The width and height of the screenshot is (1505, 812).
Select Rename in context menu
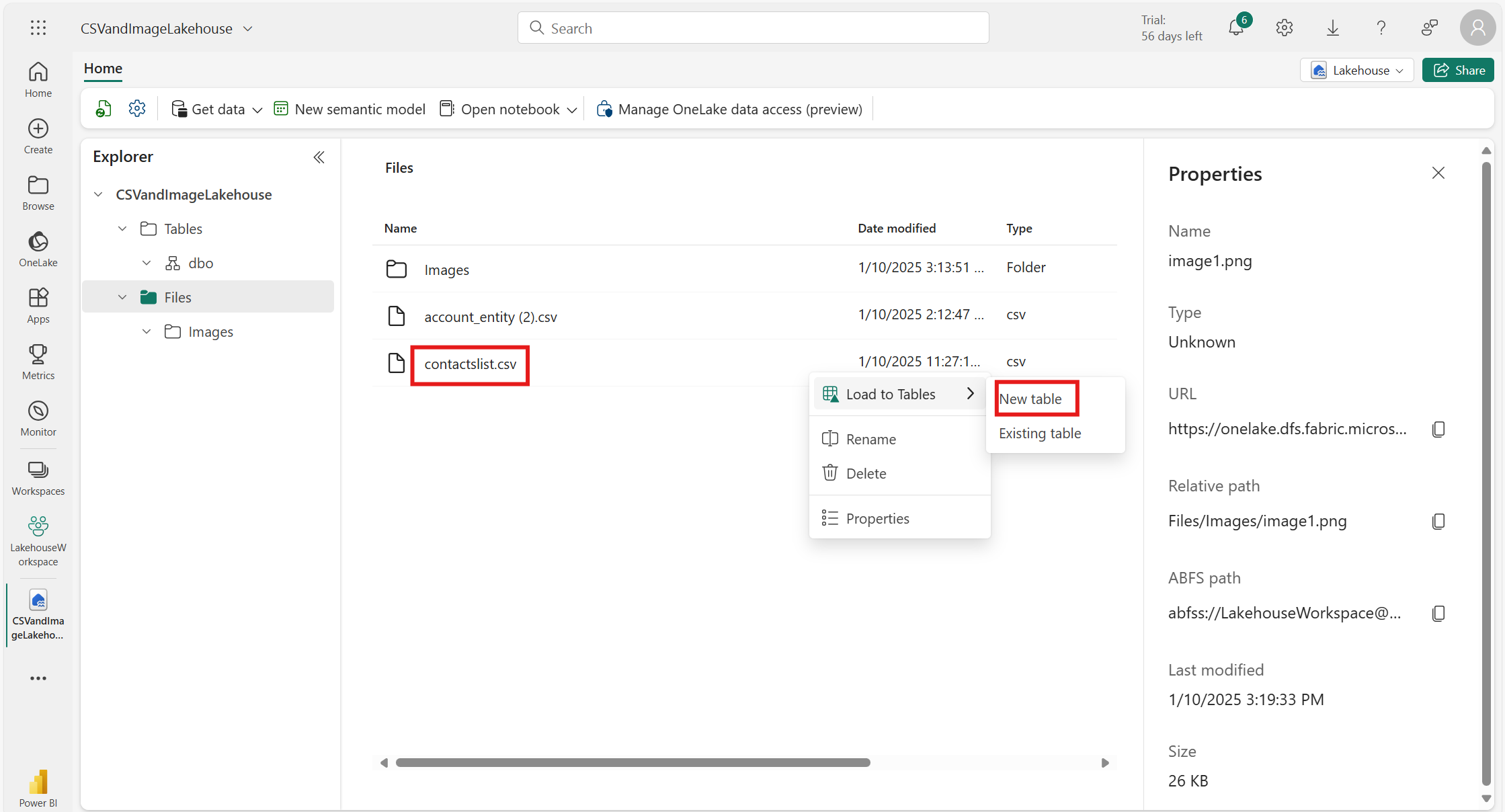coord(870,439)
